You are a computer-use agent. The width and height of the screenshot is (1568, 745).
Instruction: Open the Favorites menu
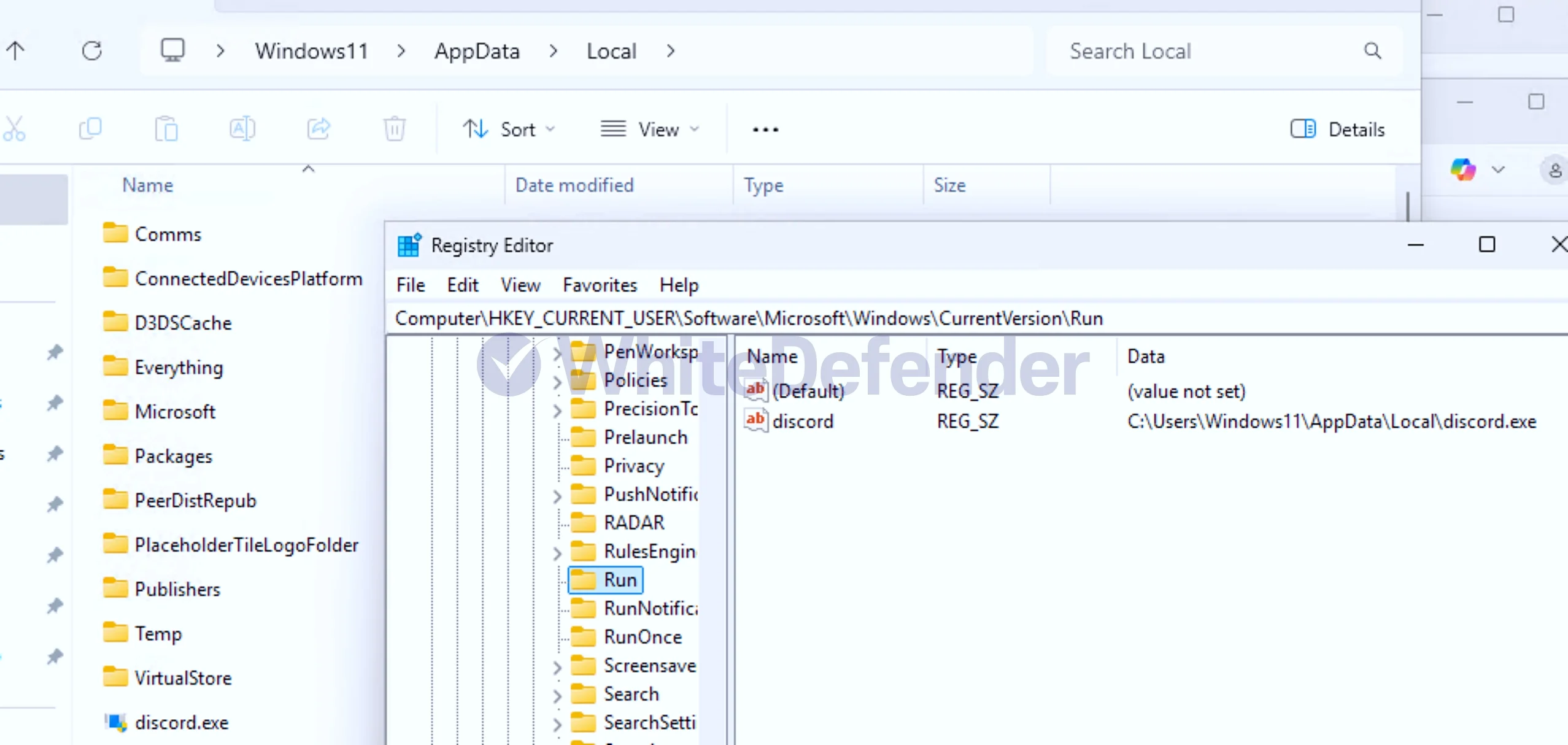tap(600, 285)
